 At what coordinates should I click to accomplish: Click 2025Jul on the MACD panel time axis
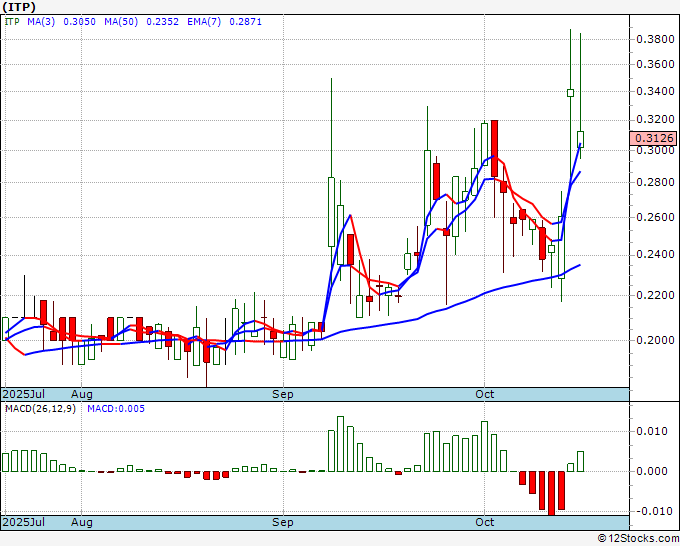pos(24,522)
